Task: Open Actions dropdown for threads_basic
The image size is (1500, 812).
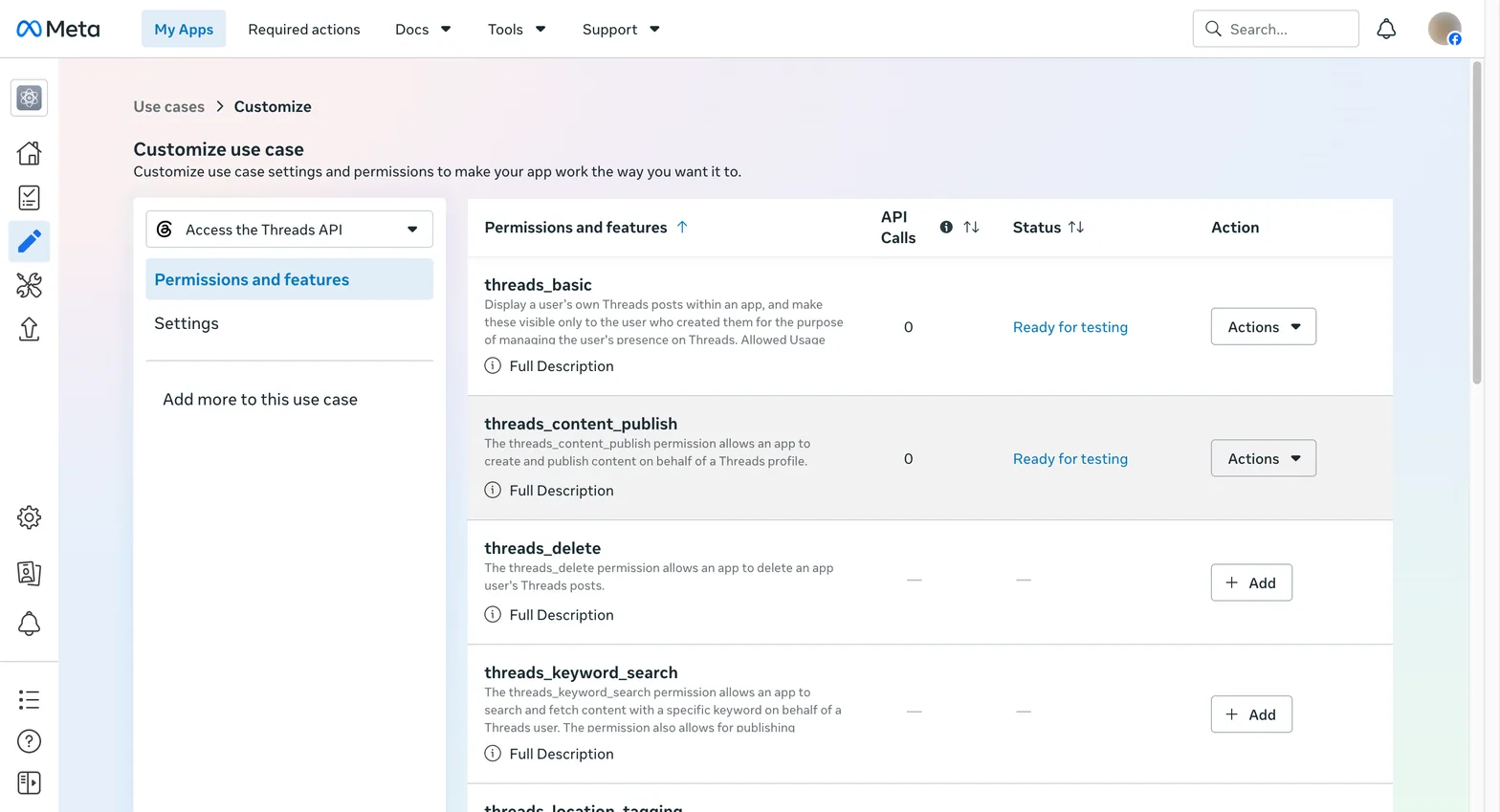Action: (1263, 327)
